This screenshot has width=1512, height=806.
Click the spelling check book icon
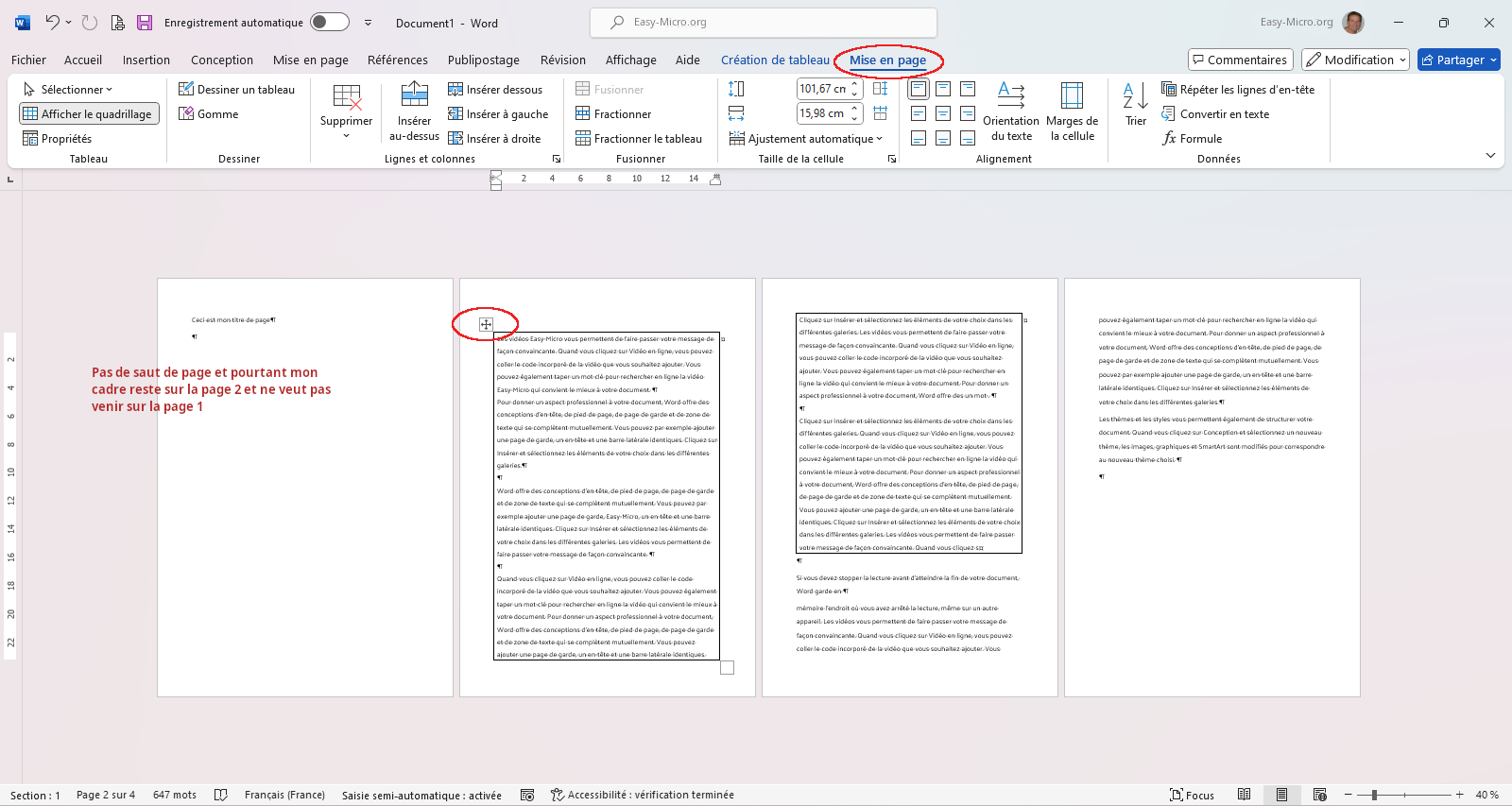221,795
